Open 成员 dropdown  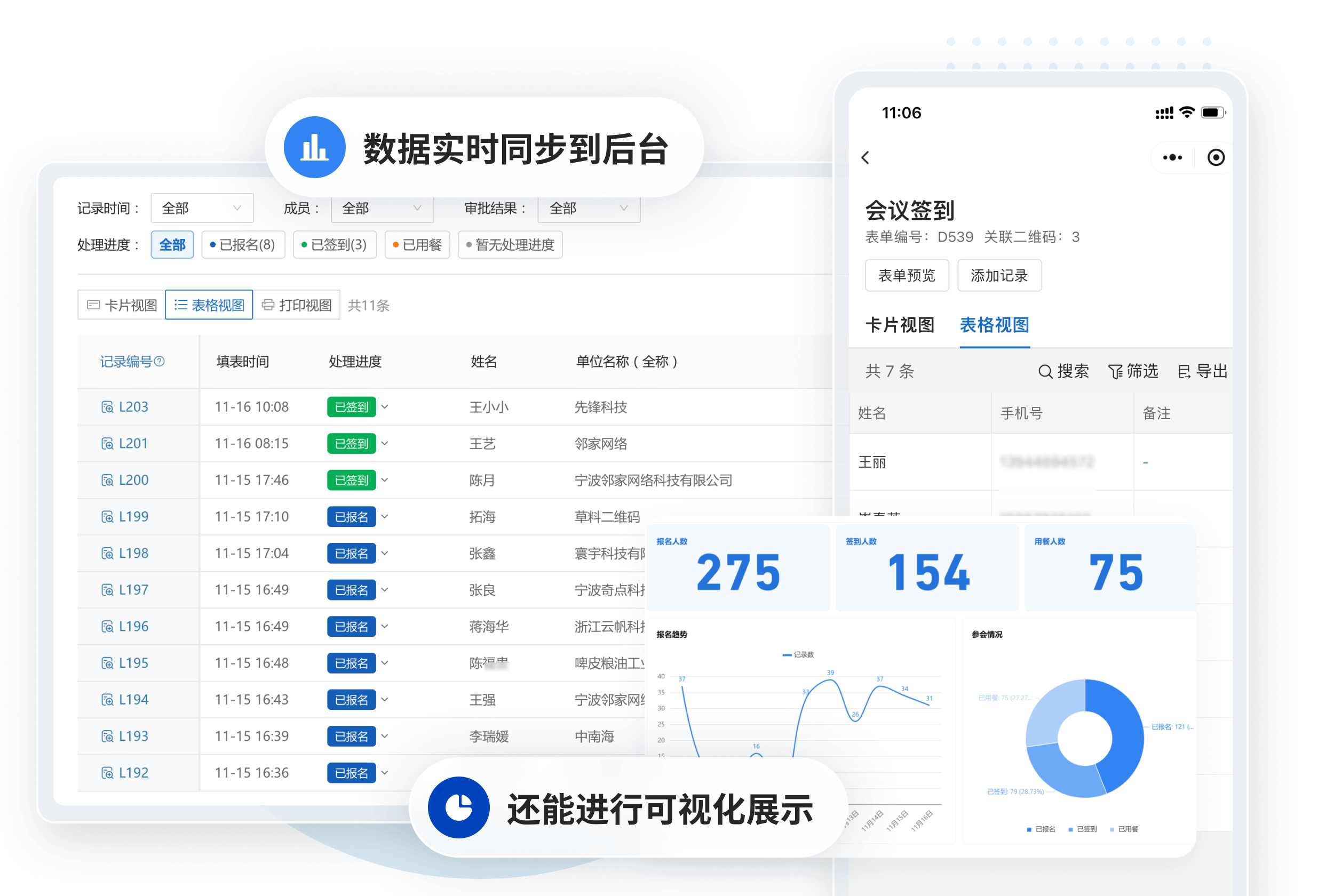point(382,209)
